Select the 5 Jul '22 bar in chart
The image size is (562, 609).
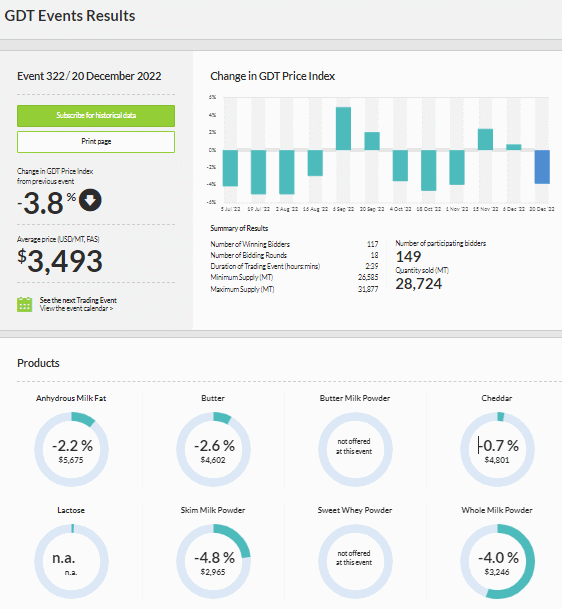230,168
